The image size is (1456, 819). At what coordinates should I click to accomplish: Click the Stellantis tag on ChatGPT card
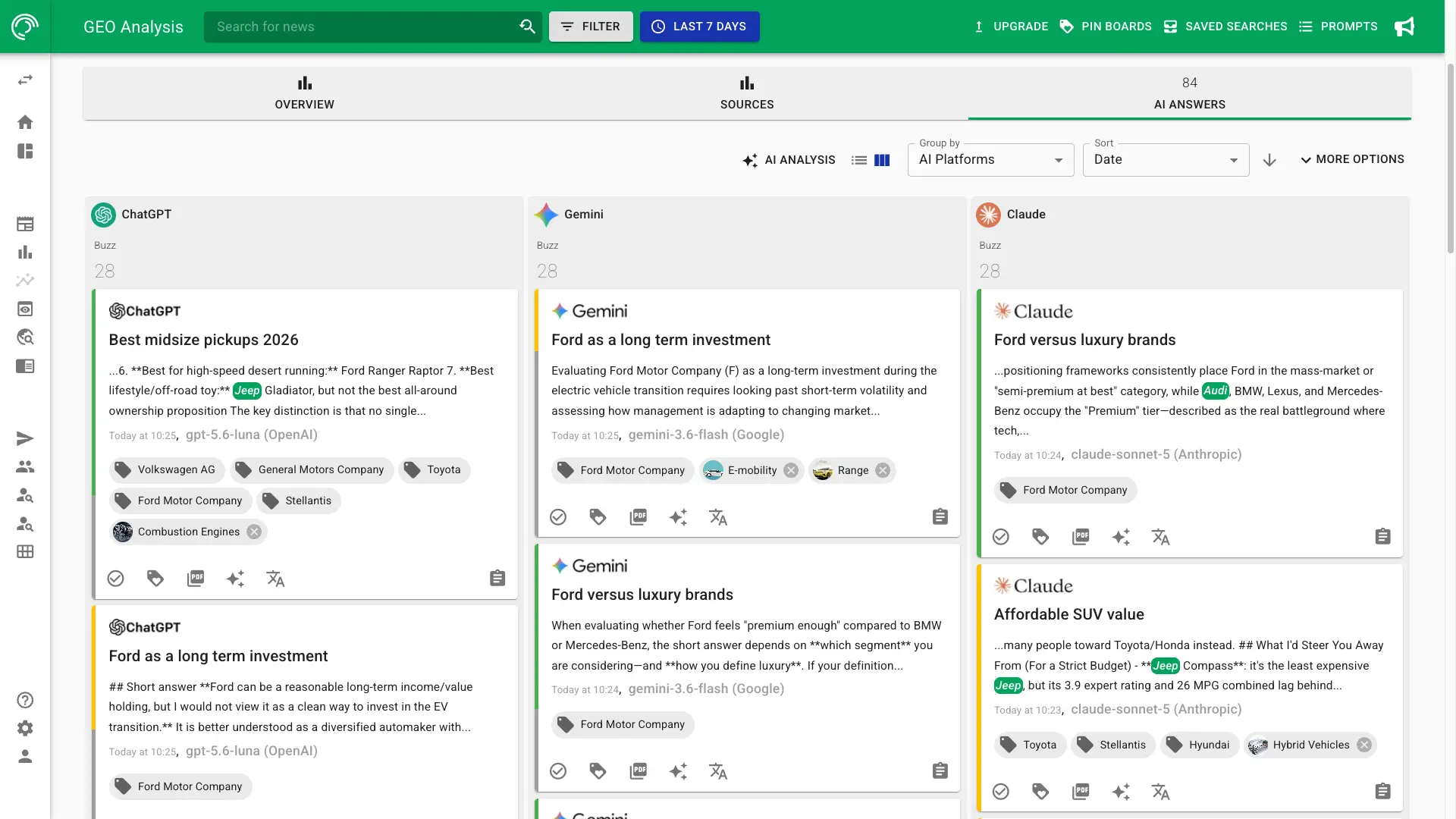[x=299, y=500]
